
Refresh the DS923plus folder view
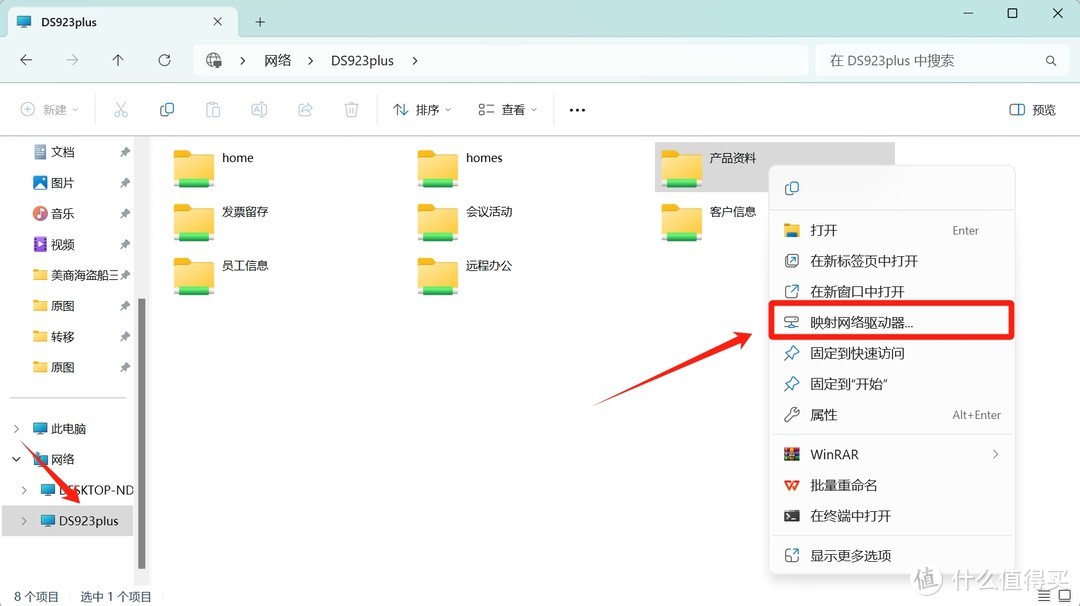[x=164, y=60]
